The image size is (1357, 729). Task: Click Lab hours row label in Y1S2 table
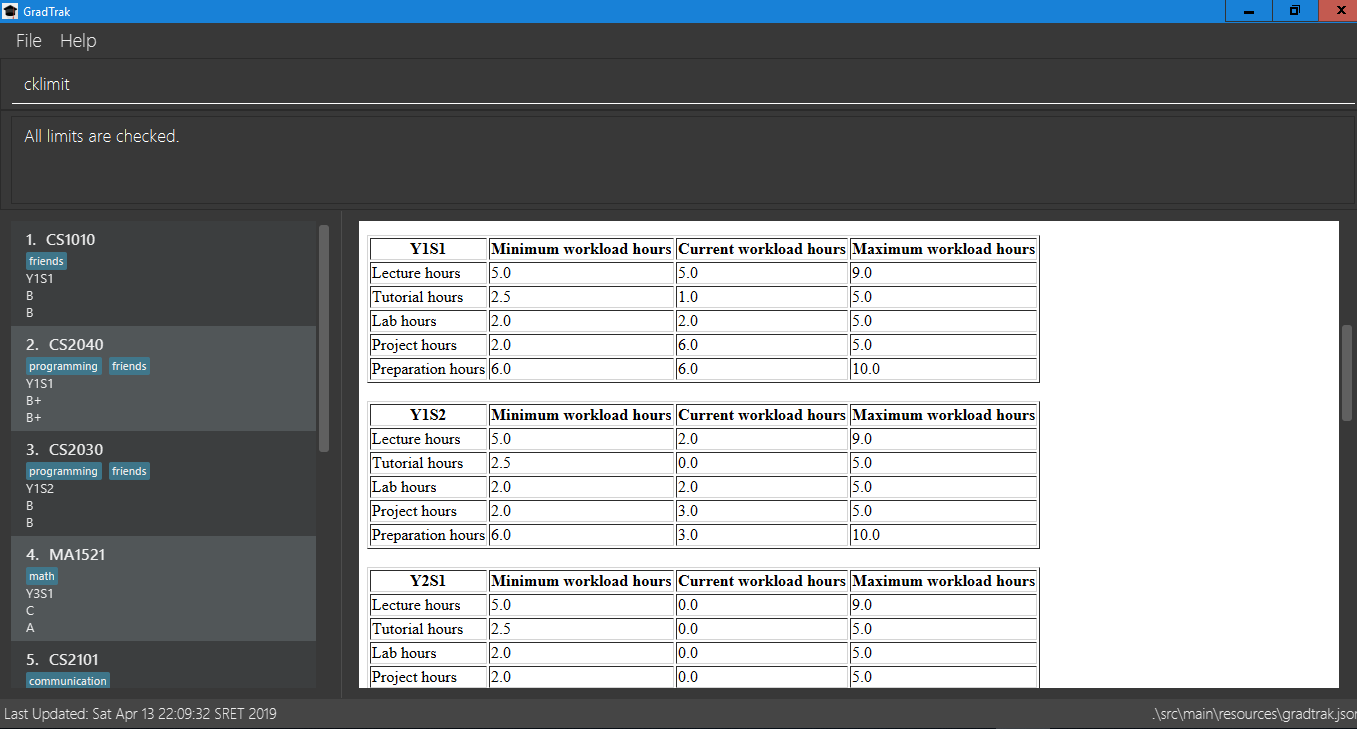point(404,487)
